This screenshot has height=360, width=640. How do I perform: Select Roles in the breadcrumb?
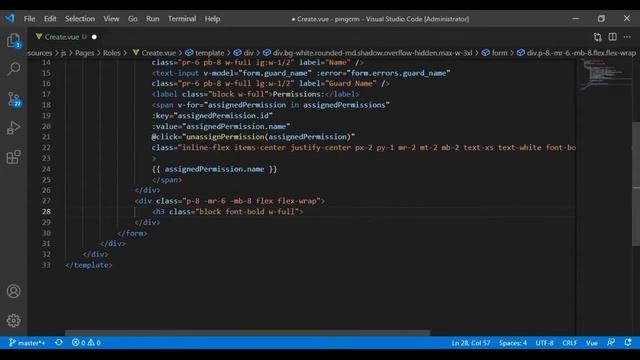click(x=111, y=53)
